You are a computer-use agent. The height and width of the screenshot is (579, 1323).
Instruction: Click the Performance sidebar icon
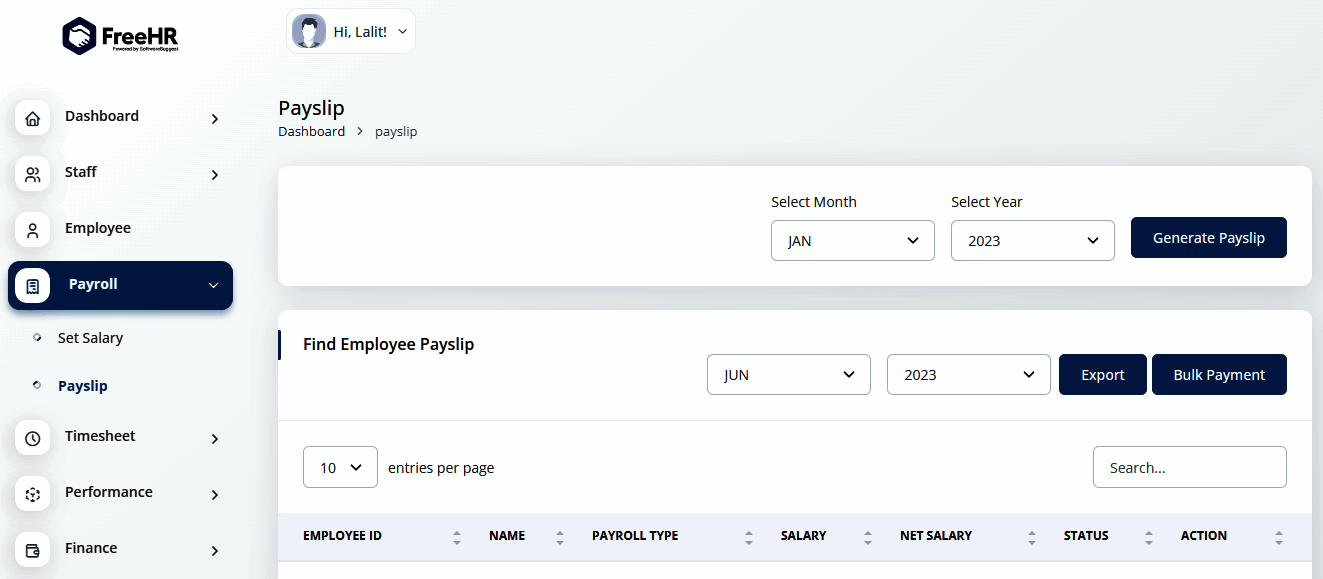[x=33, y=495]
